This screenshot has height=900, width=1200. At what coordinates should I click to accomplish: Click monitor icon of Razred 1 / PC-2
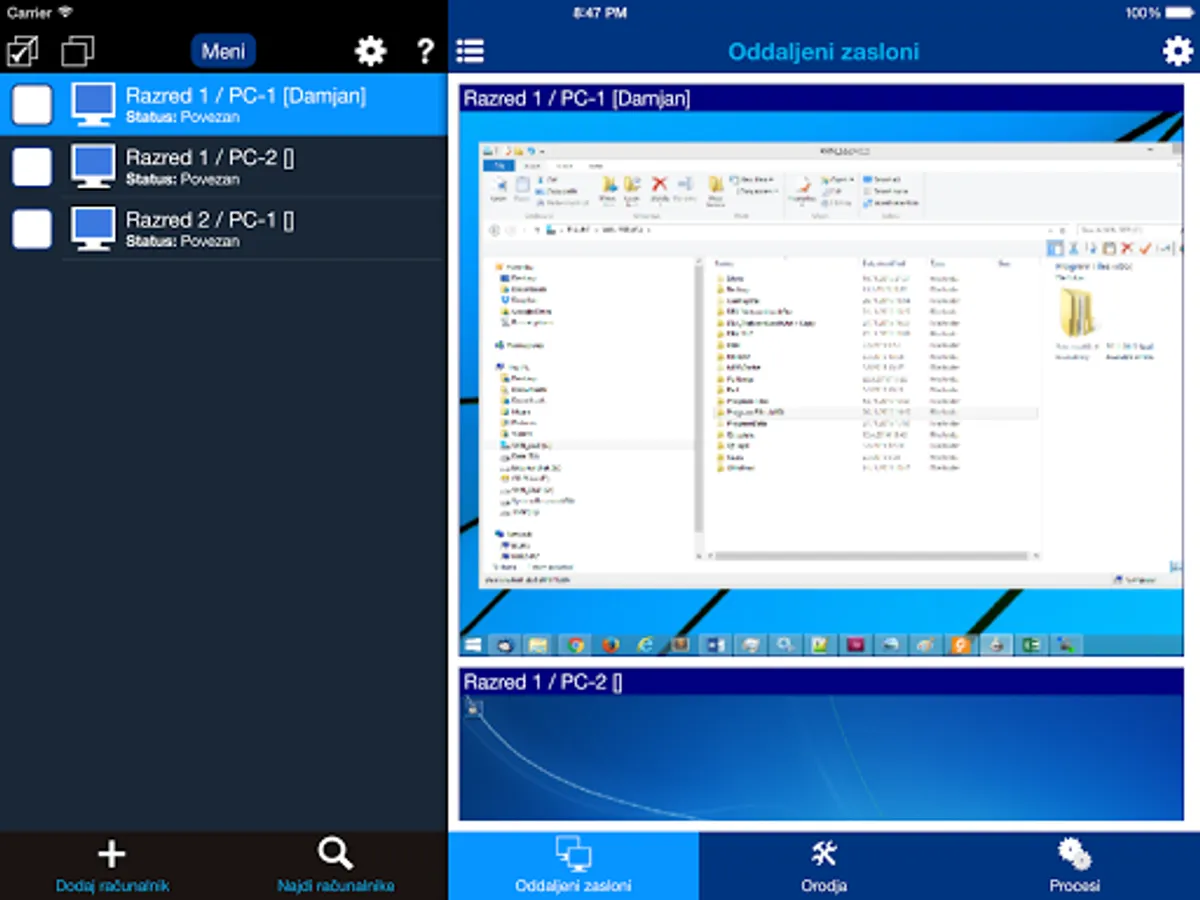[94, 167]
